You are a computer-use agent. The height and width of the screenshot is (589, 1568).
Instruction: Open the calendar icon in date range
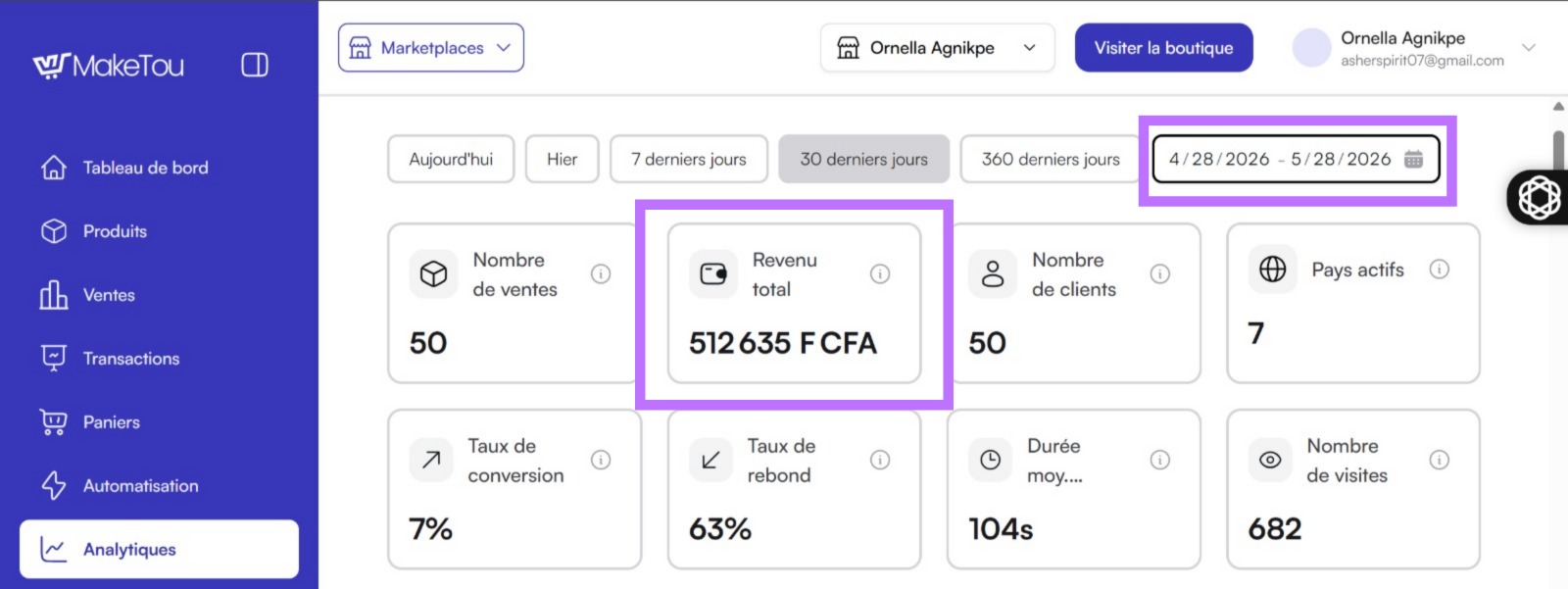pyautogui.click(x=1413, y=159)
